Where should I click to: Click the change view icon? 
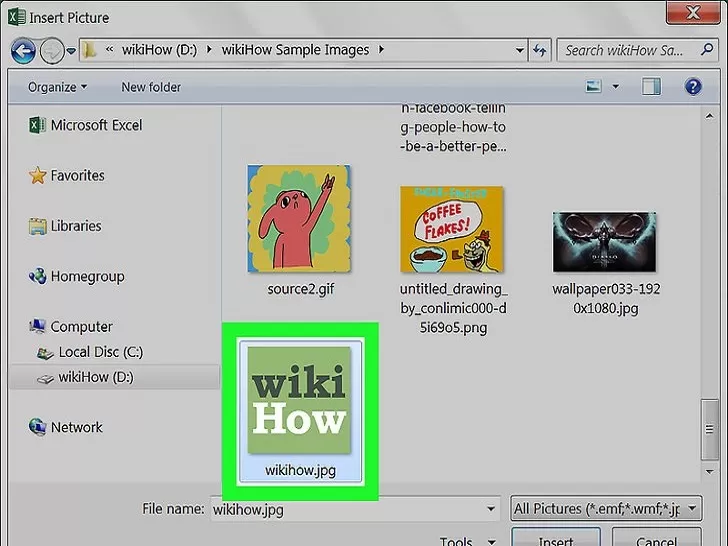593,86
